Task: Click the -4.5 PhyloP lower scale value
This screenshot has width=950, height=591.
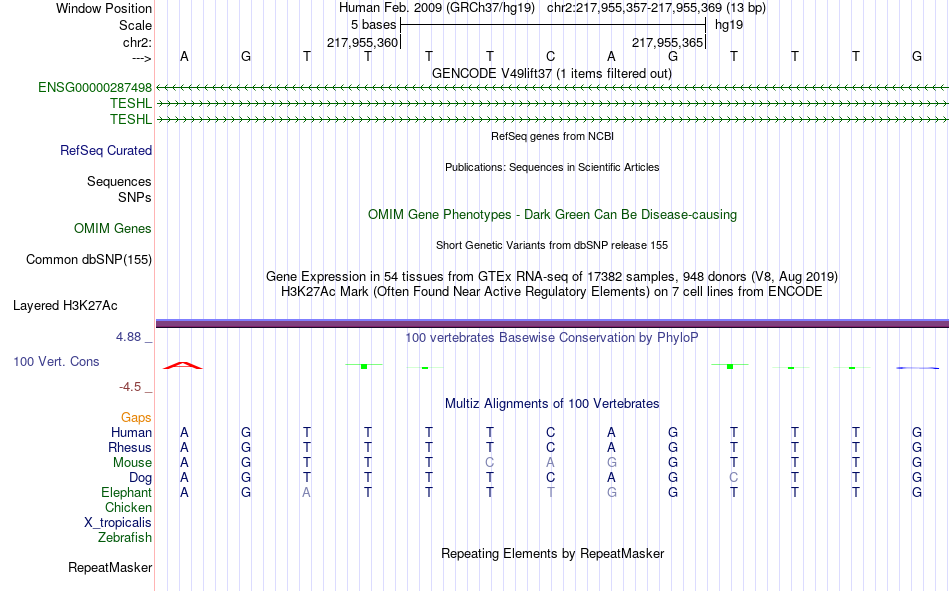Action: tap(130, 387)
